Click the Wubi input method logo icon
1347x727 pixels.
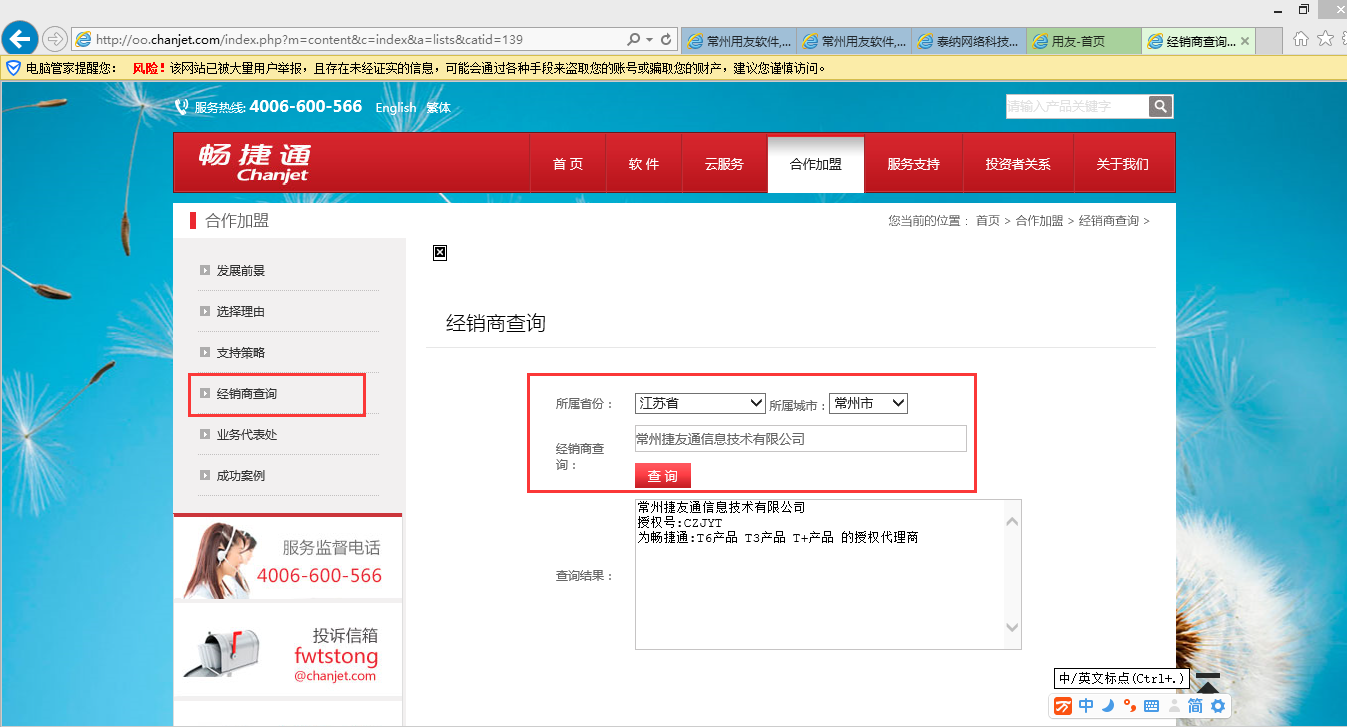1063,706
